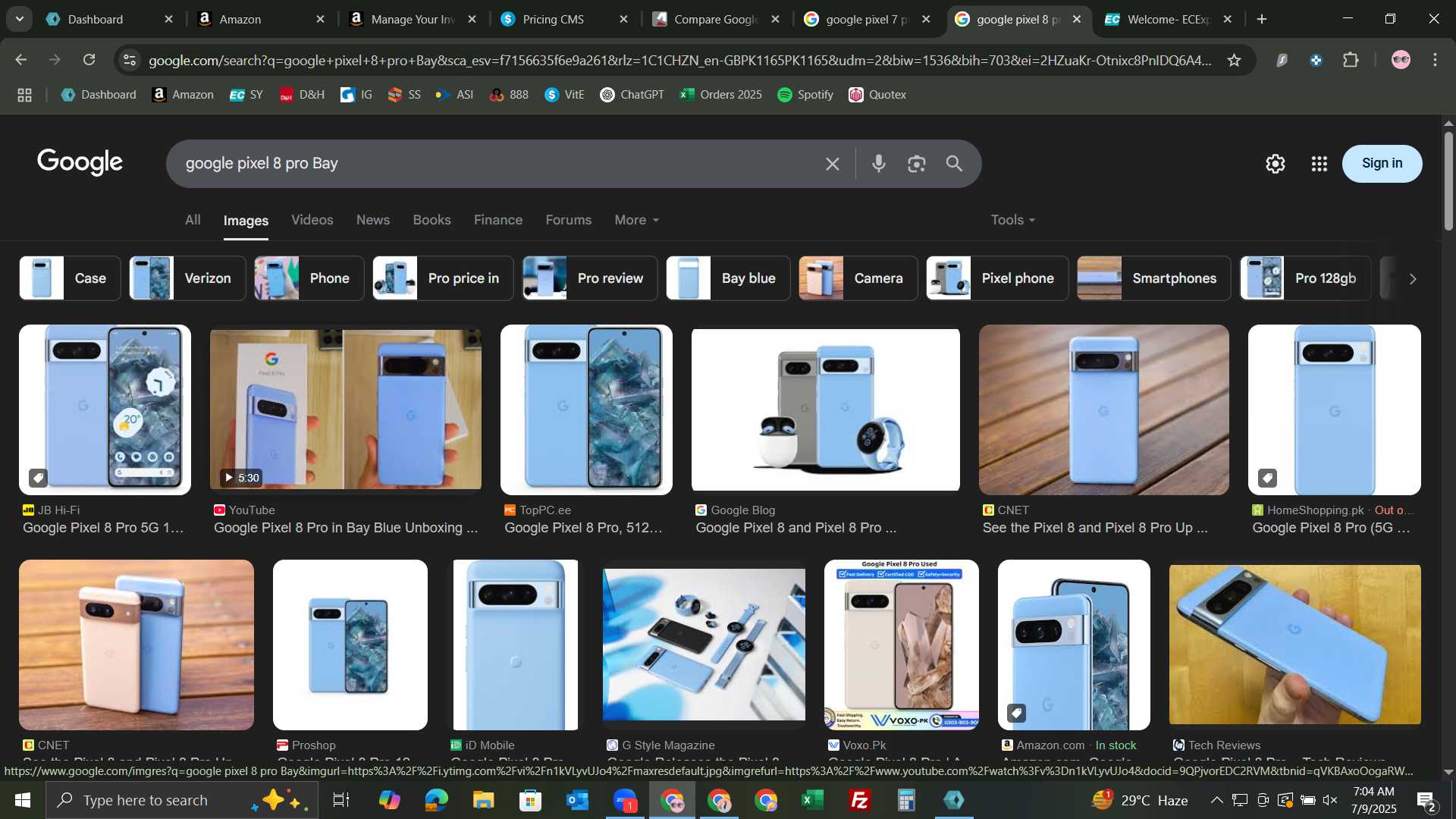
Task: Open the Quotex bookmark
Action: coord(877,95)
